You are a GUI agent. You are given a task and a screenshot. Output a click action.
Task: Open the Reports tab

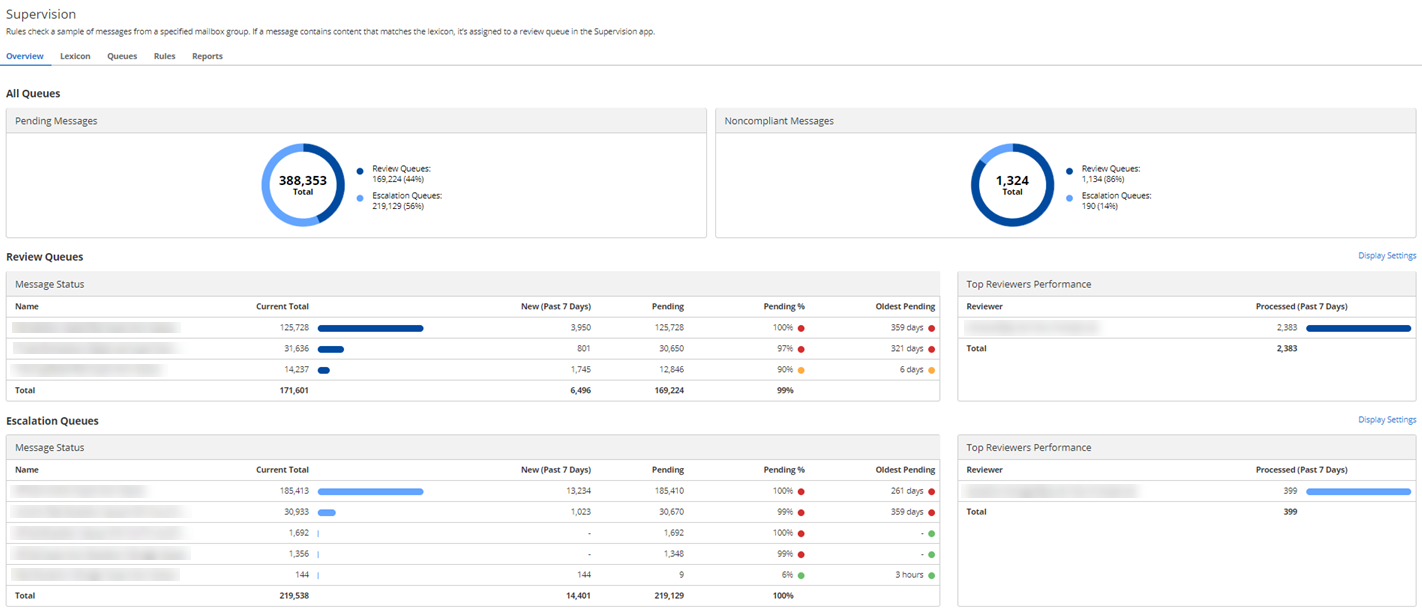(x=207, y=56)
